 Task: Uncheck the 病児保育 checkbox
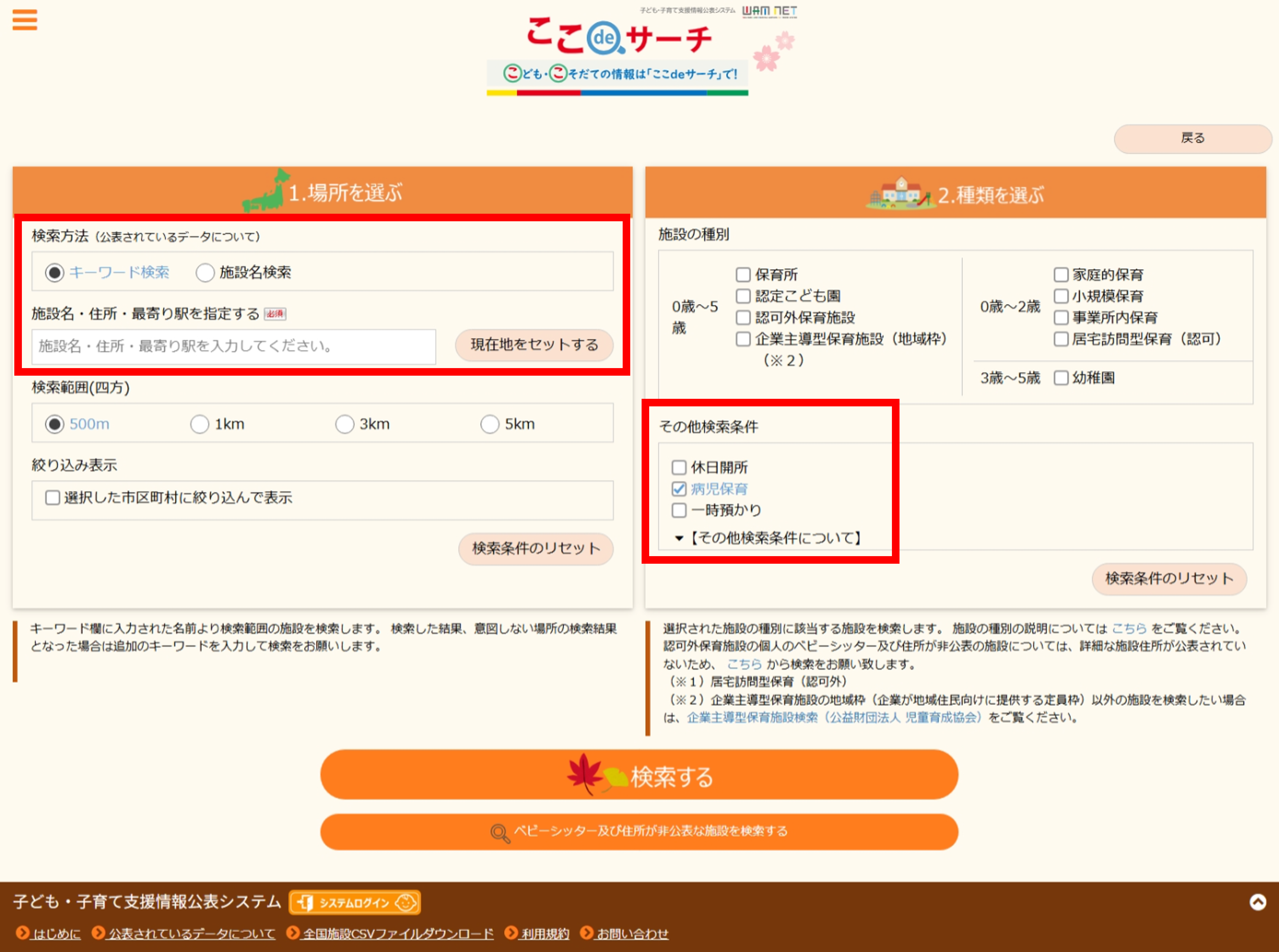pos(679,489)
